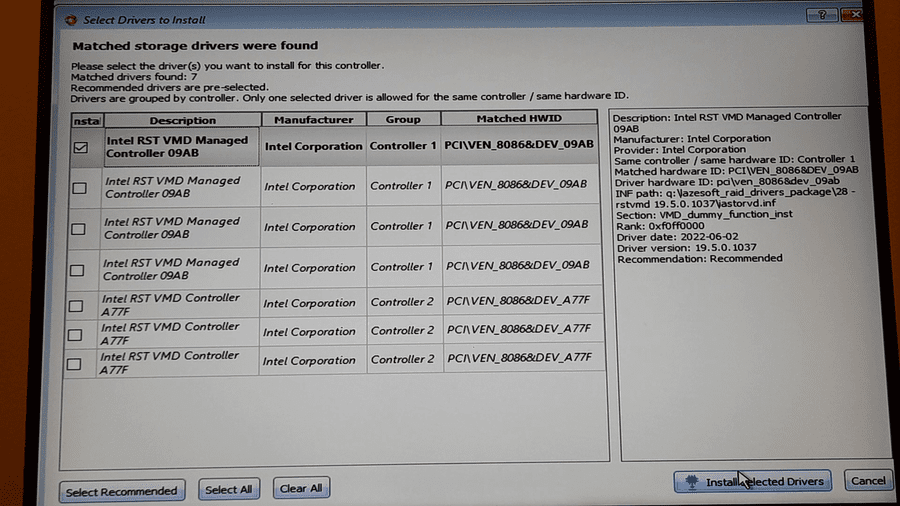Sort by the Group column header
The height and width of the screenshot is (506, 900).
click(403, 119)
